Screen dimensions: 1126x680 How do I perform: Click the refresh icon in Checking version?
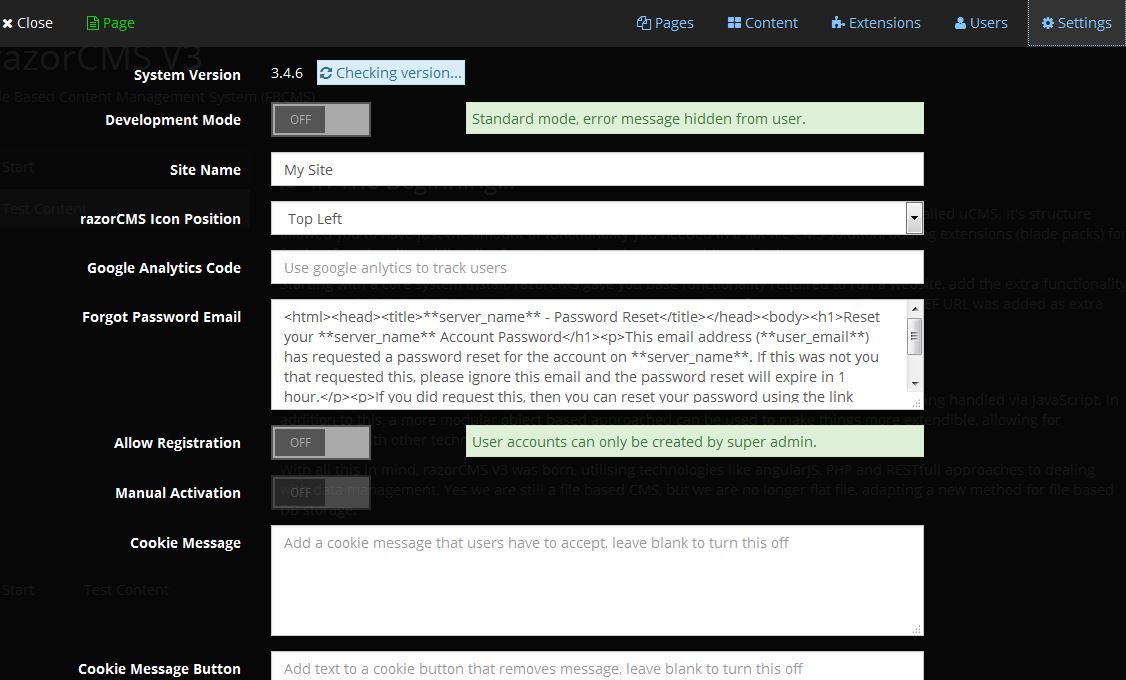tap(326, 73)
